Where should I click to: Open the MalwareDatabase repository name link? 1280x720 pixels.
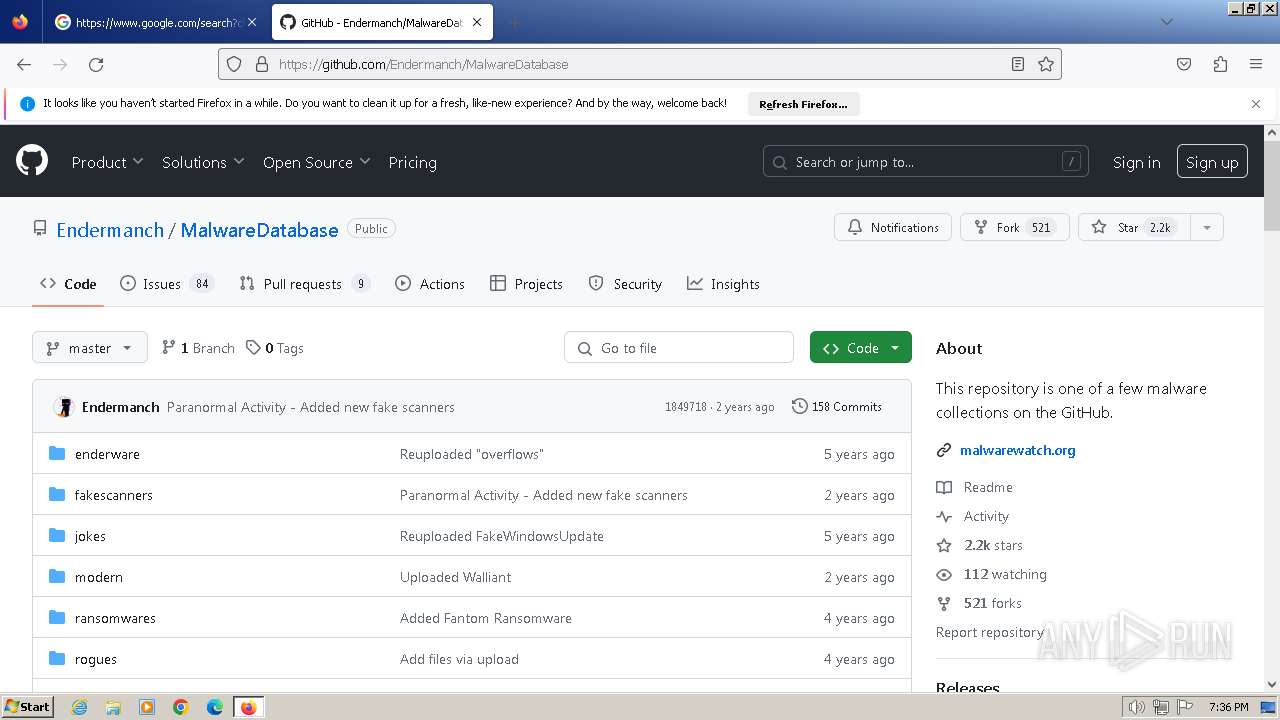tap(259, 229)
